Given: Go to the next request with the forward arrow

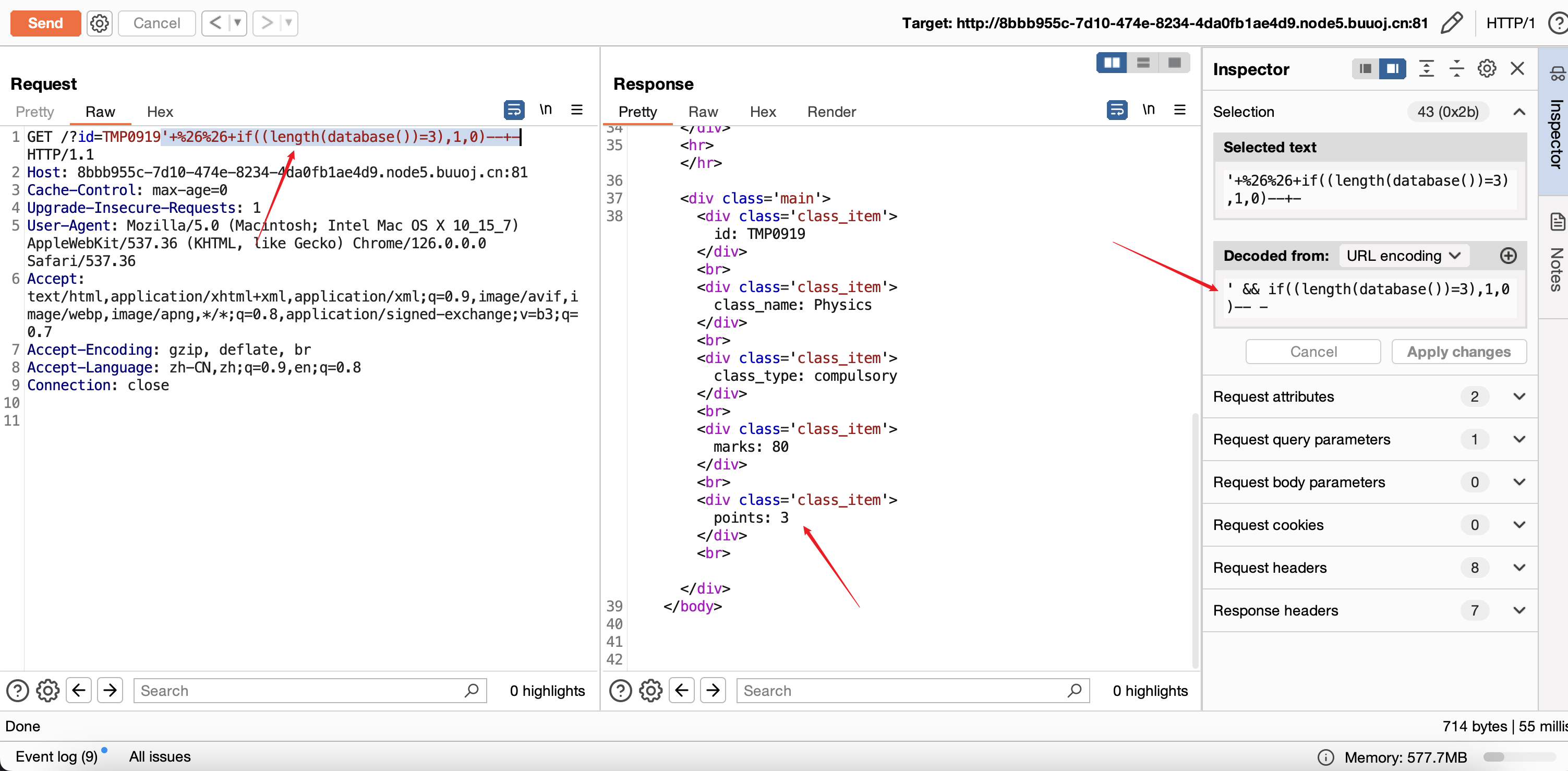Looking at the screenshot, I should (x=267, y=23).
